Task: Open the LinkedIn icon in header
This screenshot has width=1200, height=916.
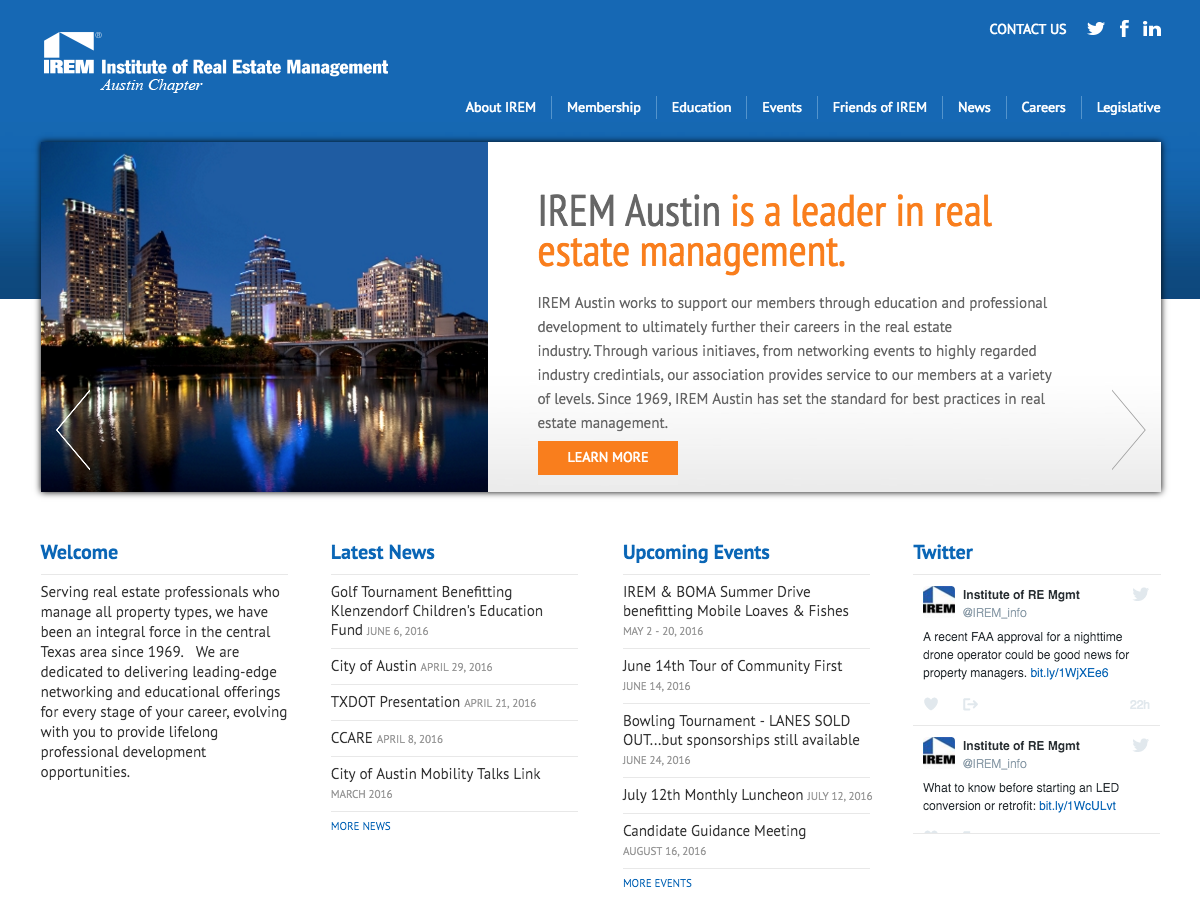Action: 1152,29
